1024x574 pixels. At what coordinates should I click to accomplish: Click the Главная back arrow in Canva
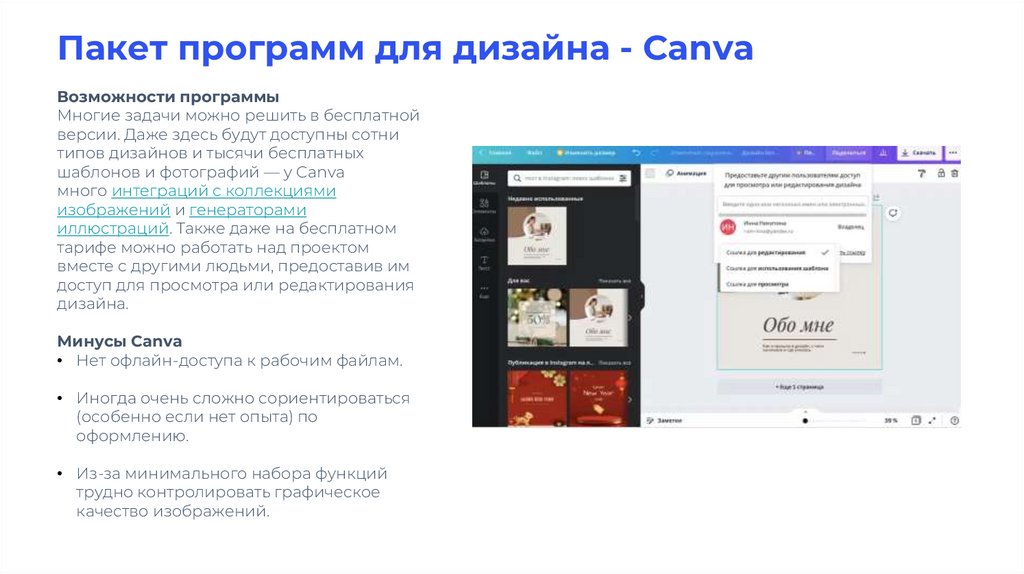pos(481,153)
